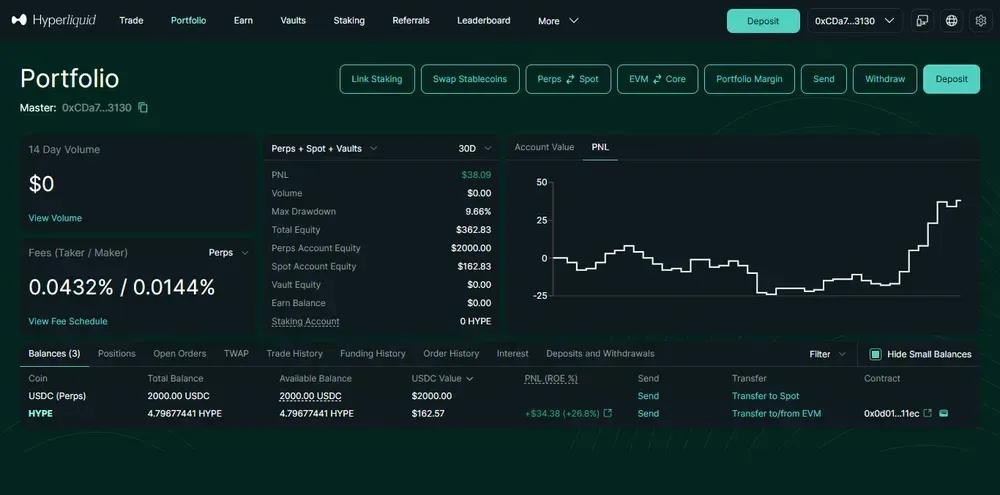Click Transfer to Spot link

tap(765, 396)
